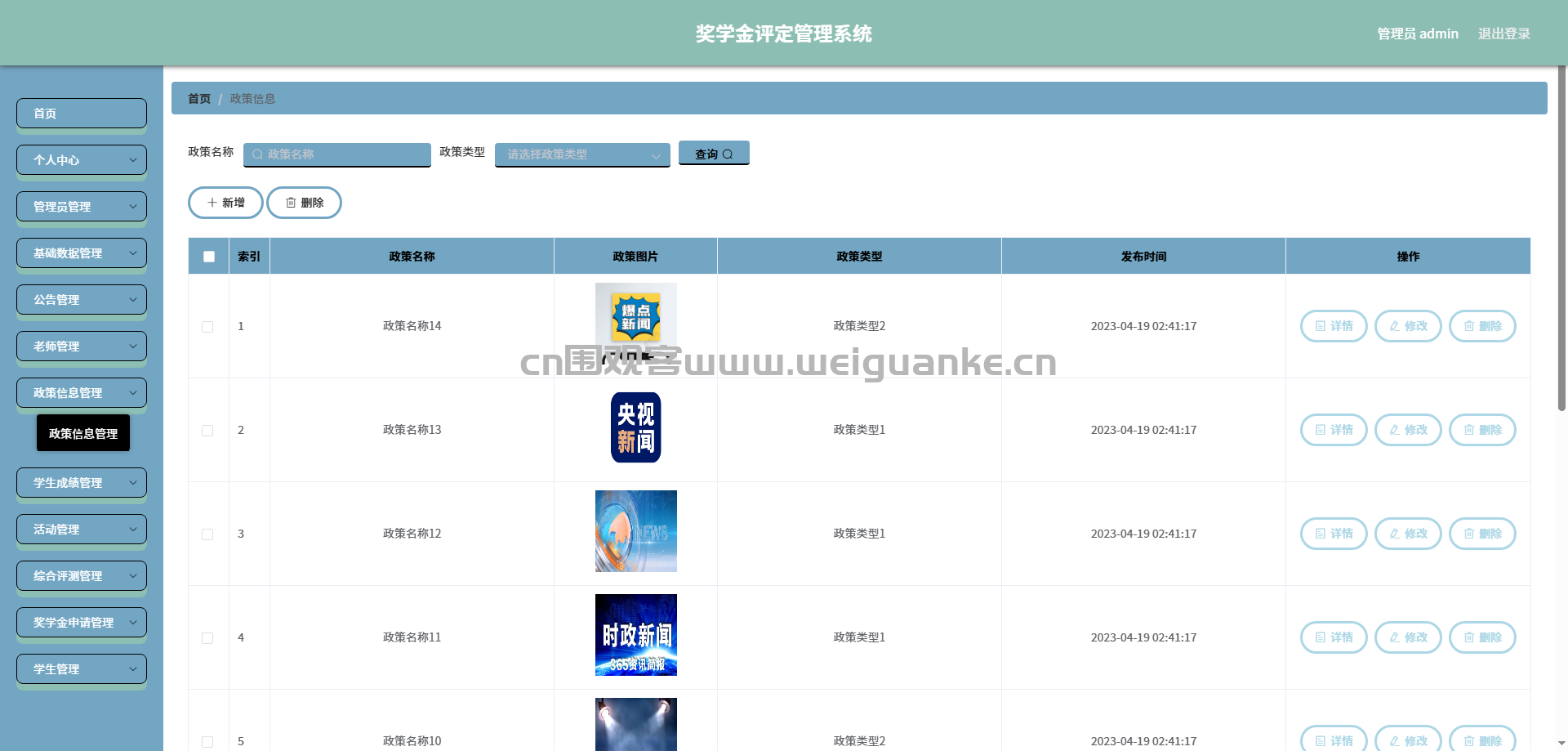Open the 政策类型 select dropdown
This screenshot has width=1568, height=751.
(582, 154)
